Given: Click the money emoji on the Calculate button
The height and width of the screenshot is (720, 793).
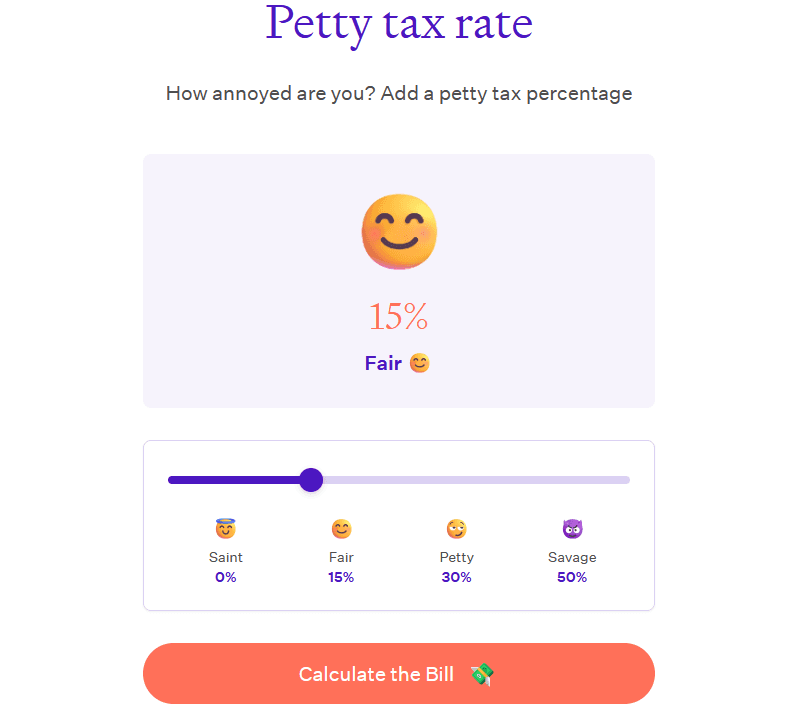Looking at the screenshot, I should point(482,674).
